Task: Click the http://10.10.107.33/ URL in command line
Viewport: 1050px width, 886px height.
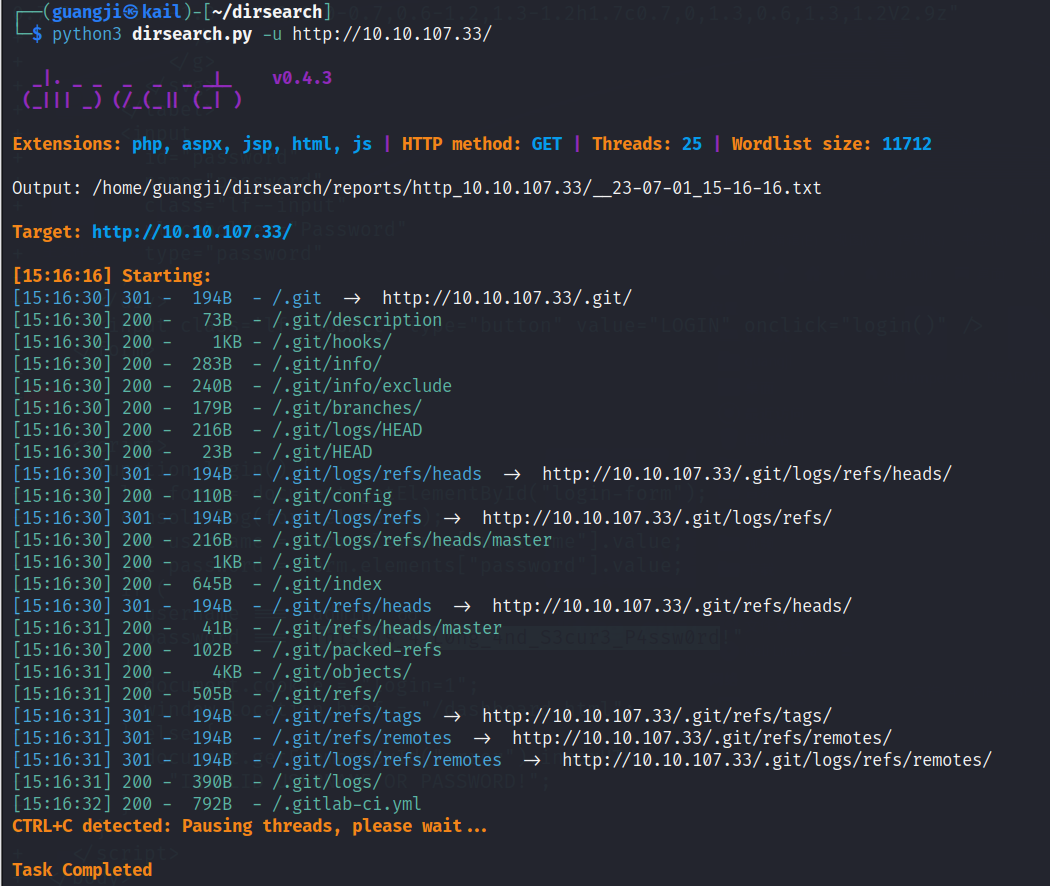Action: point(392,34)
